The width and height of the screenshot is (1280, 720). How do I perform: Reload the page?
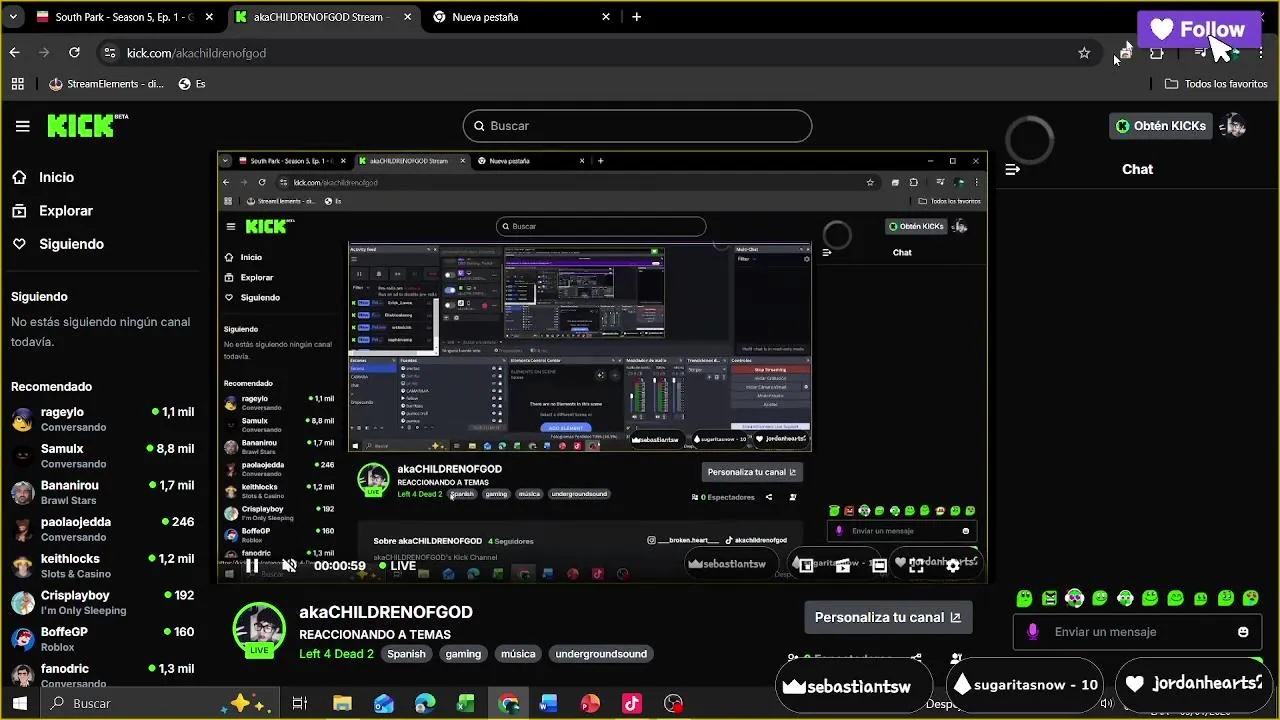(74, 53)
